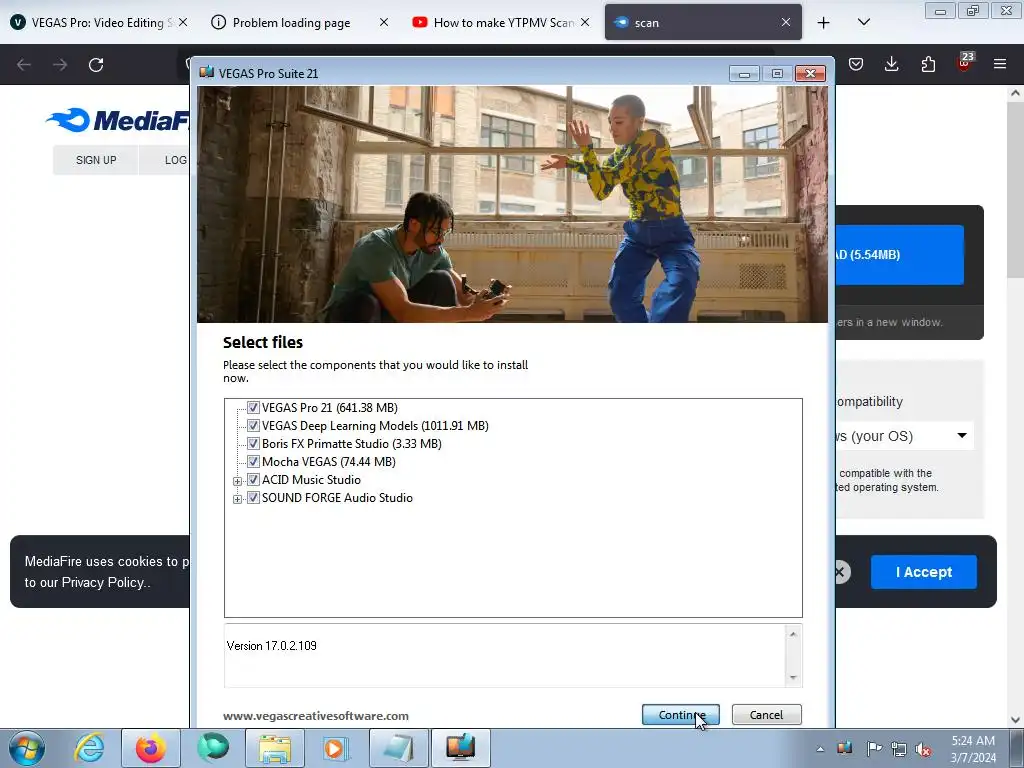Uncheck the VEGAS Pro 21 component checkbox
Image resolution: width=1024 pixels, height=768 pixels.
[253, 408]
